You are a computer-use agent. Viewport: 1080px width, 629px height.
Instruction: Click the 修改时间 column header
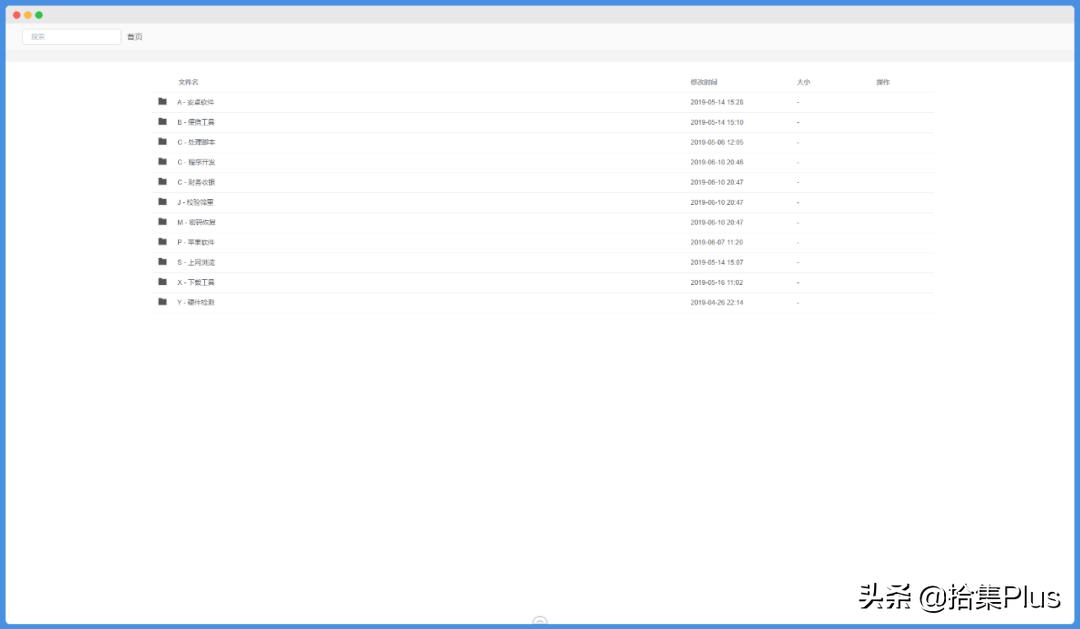click(704, 82)
